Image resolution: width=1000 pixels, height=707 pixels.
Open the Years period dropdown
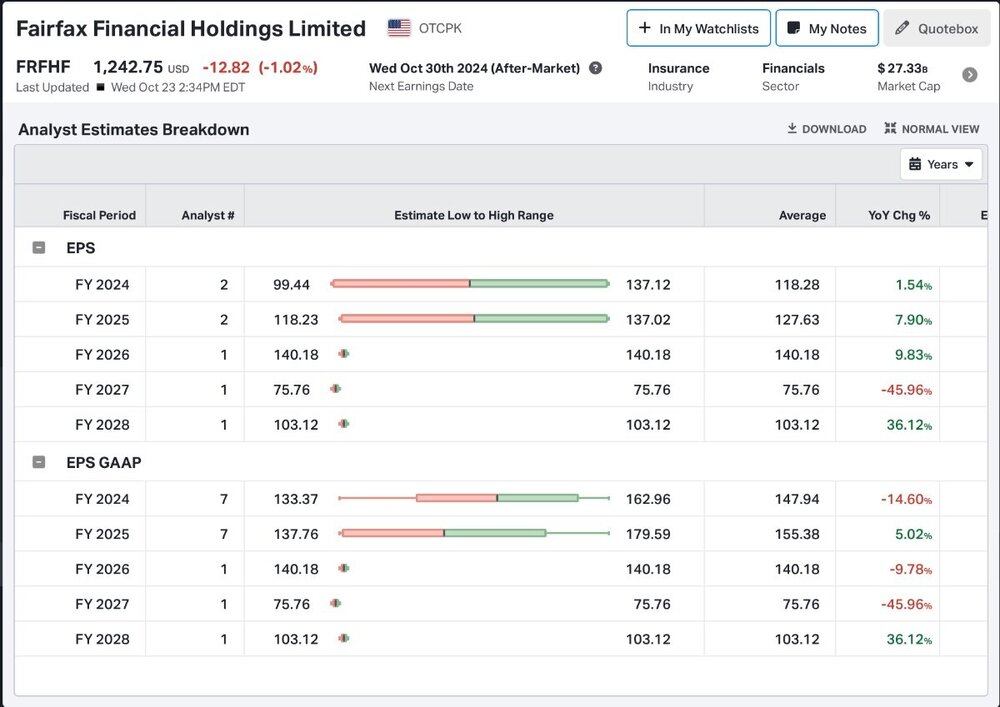941,164
